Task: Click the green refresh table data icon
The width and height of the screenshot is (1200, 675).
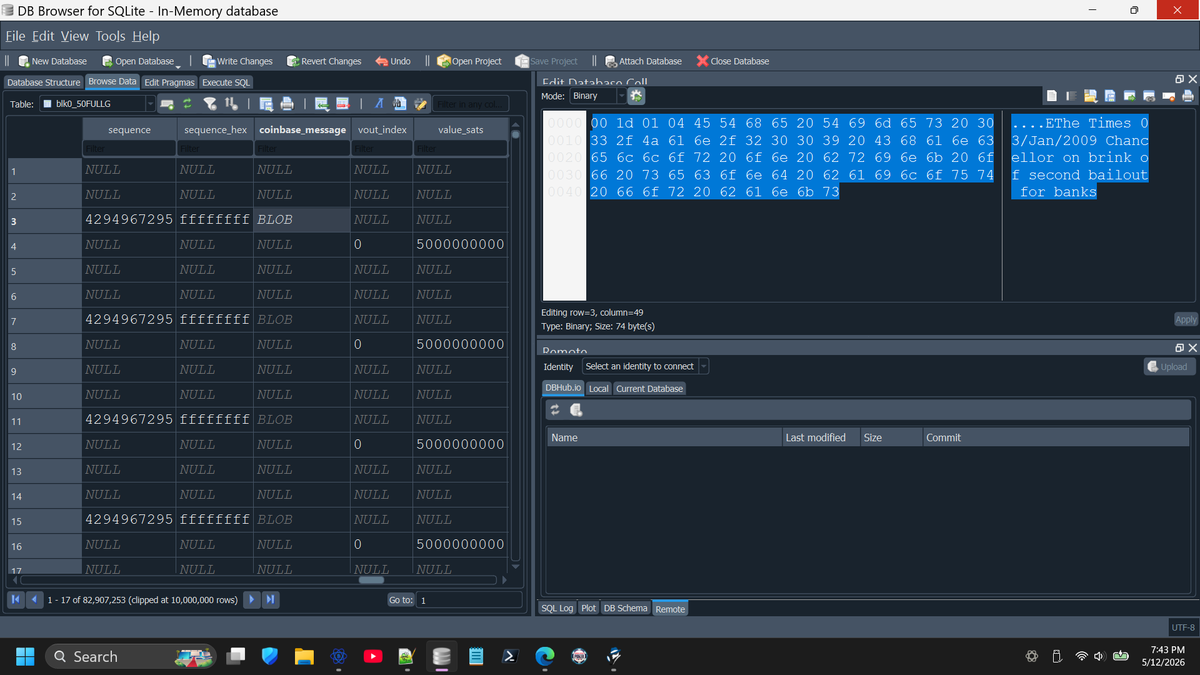Action: pos(187,104)
